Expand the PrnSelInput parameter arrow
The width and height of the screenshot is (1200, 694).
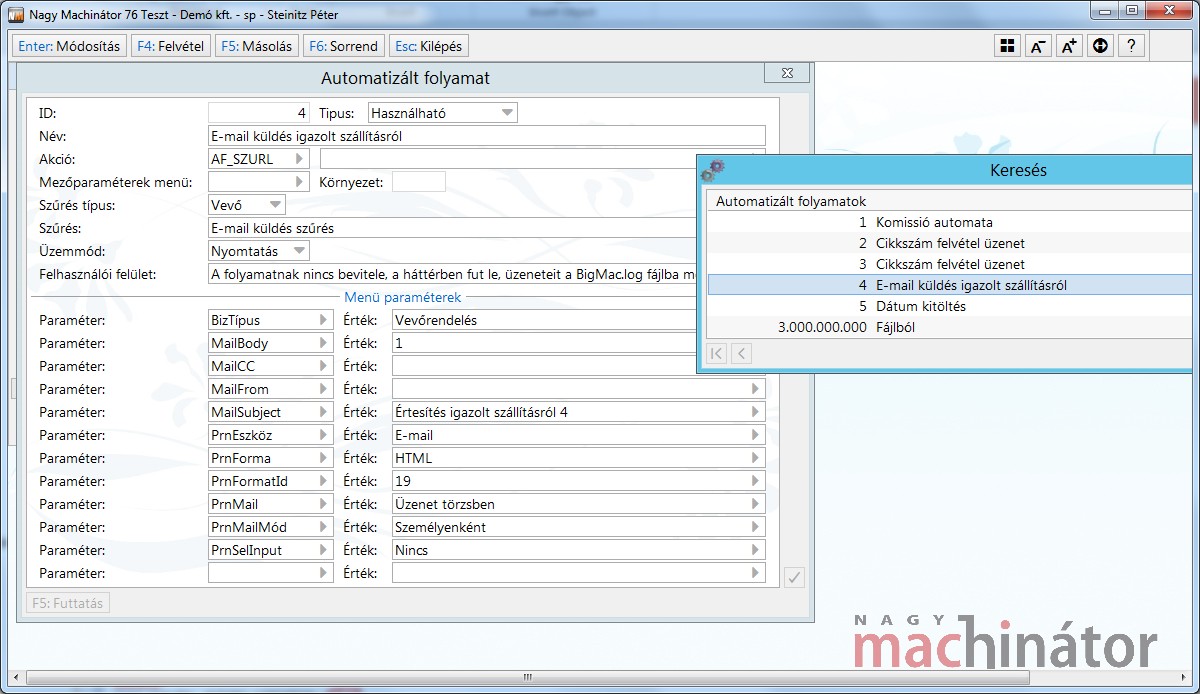pyautogui.click(x=323, y=550)
